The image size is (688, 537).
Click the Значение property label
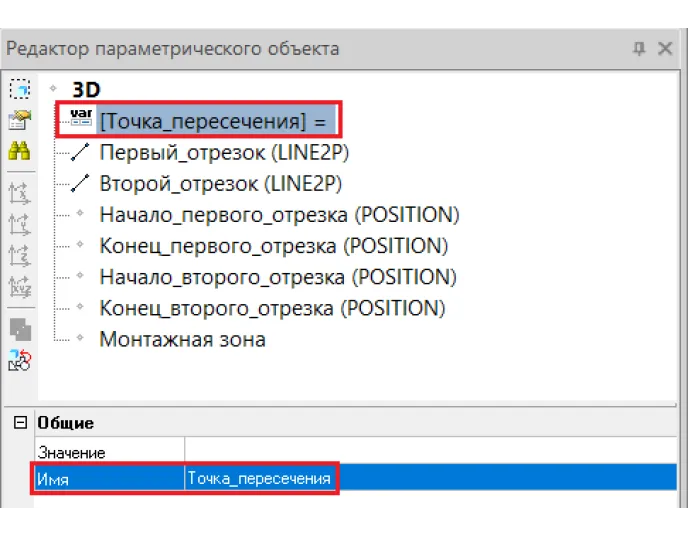(x=72, y=452)
